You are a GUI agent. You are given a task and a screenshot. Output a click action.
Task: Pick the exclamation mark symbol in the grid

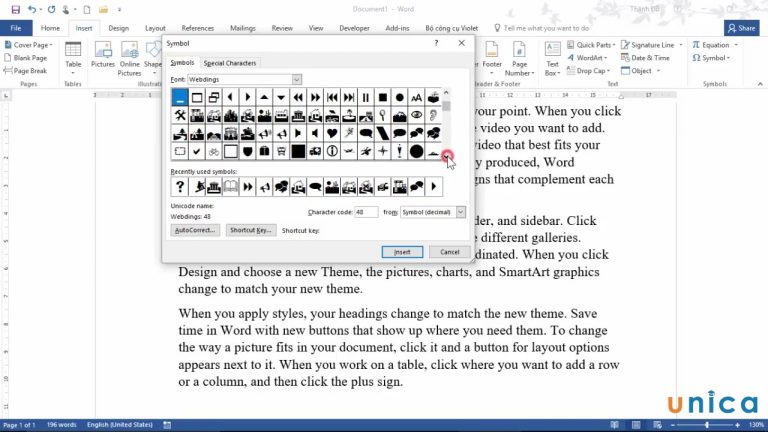[x=399, y=151]
